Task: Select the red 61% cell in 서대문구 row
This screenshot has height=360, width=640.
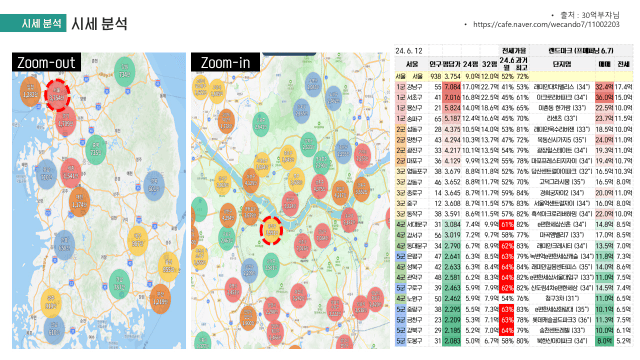Action: pos(507,224)
